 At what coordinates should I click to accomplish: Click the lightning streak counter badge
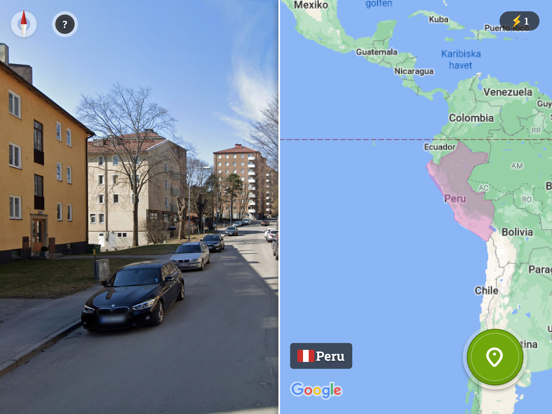tap(519, 21)
